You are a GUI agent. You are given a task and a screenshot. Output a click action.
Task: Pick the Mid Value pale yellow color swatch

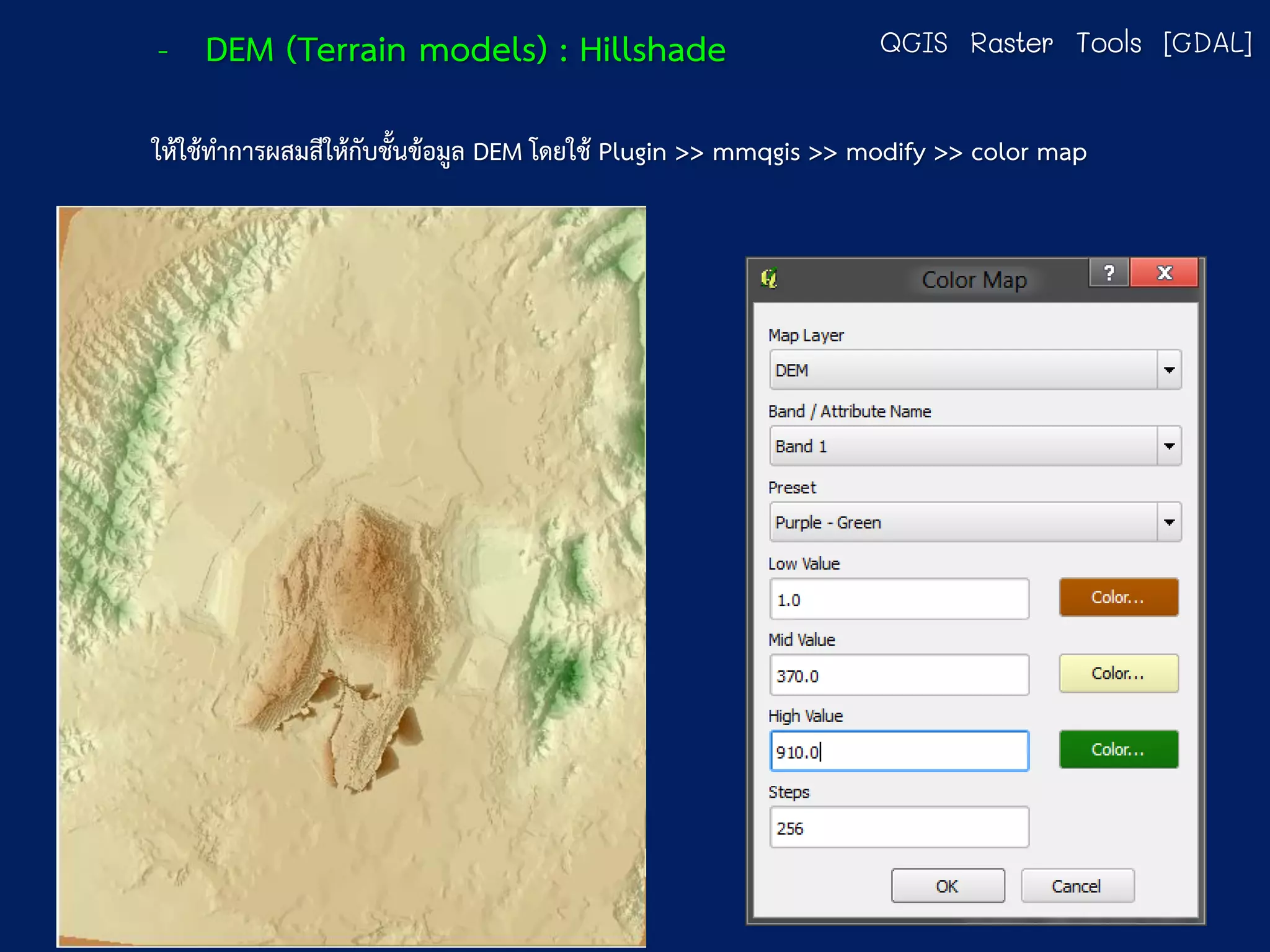click(1119, 674)
